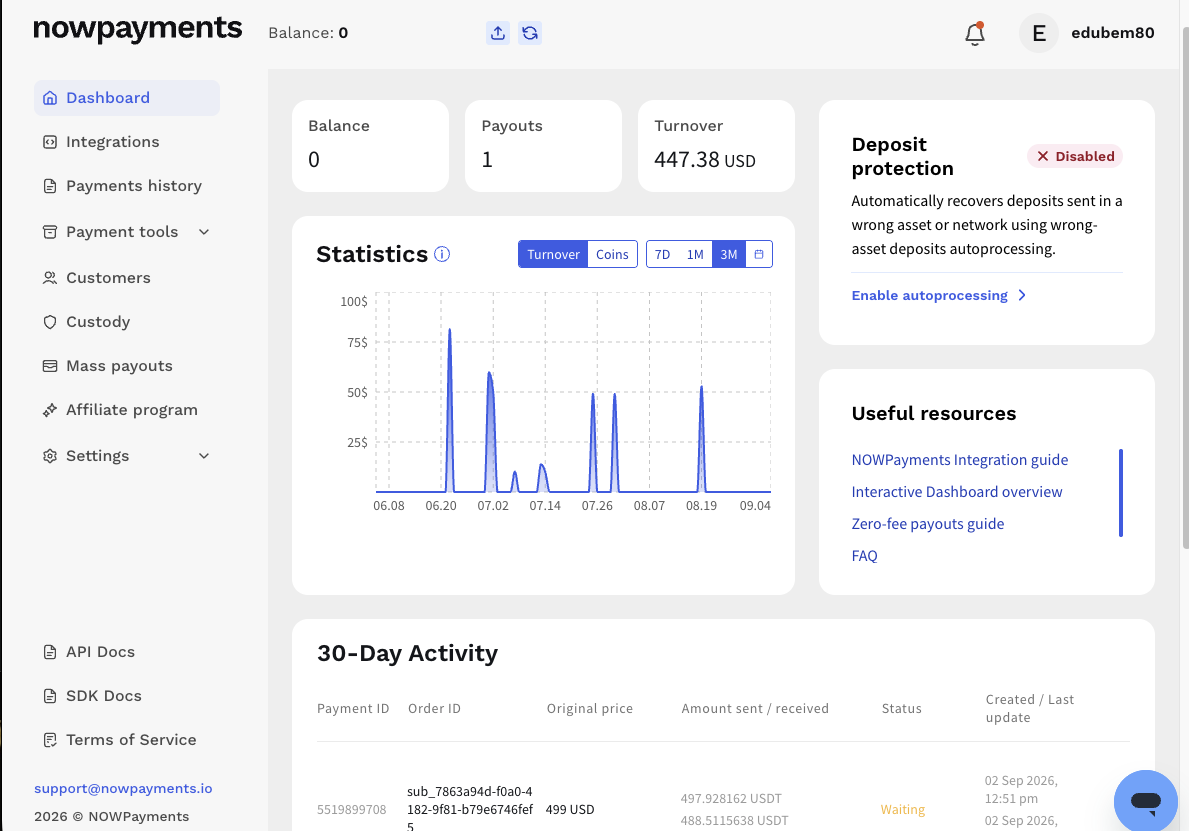1189x831 pixels.
Task: Click the Payouts card
Action: click(544, 146)
